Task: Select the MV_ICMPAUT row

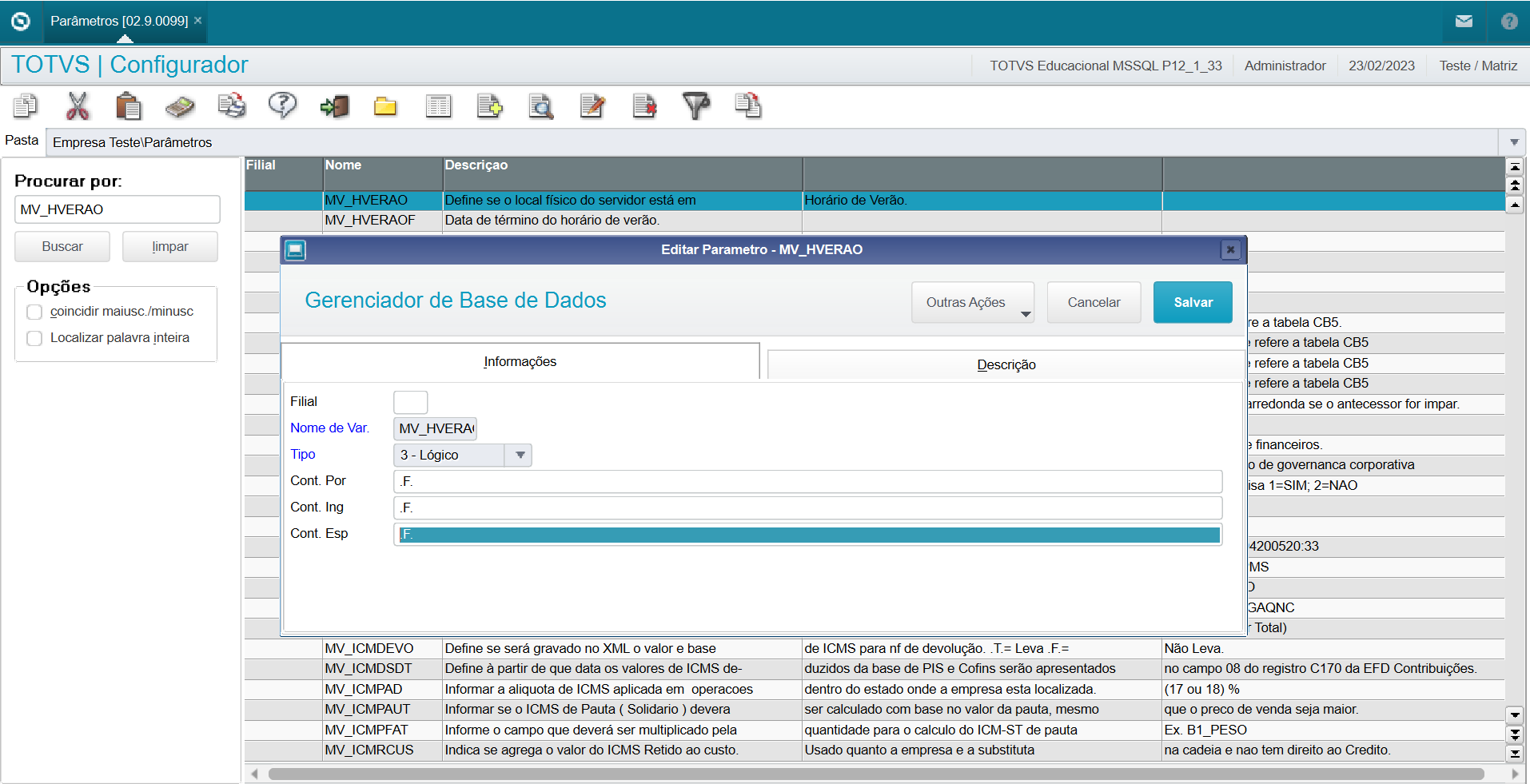Action: click(x=875, y=710)
